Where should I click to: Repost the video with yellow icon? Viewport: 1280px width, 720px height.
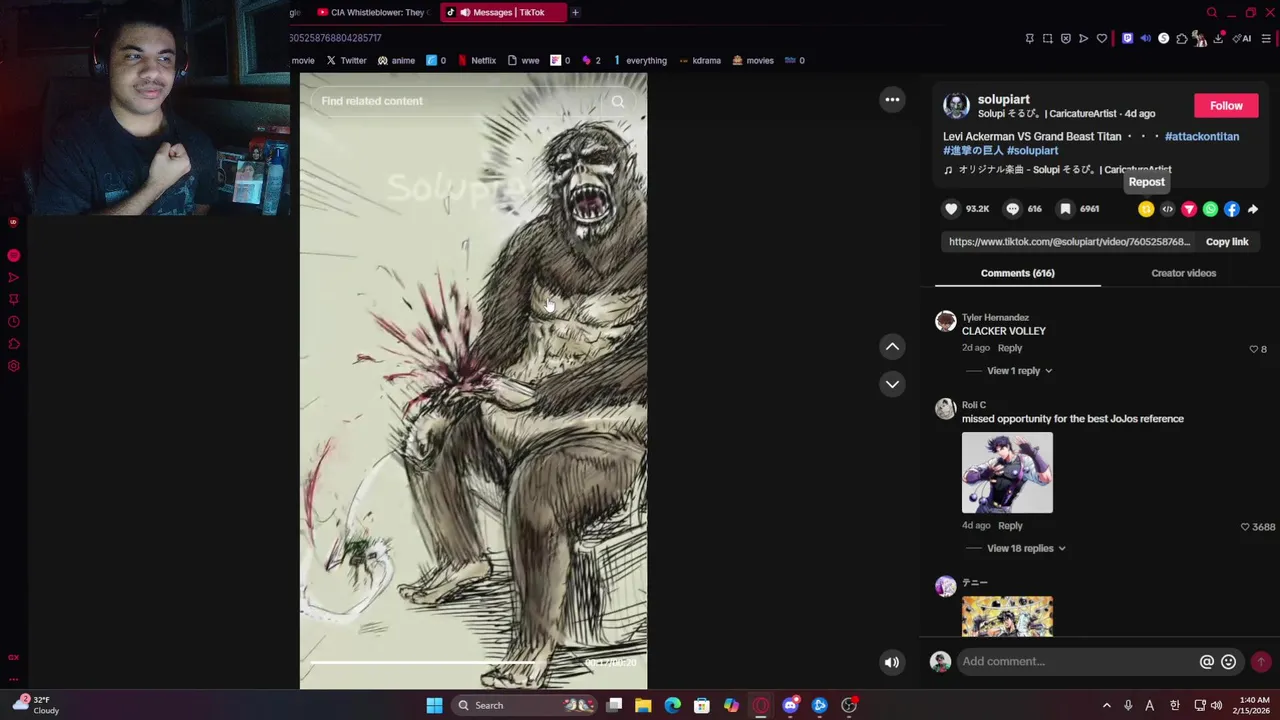pyautogui.click(x=1146, y=209)
